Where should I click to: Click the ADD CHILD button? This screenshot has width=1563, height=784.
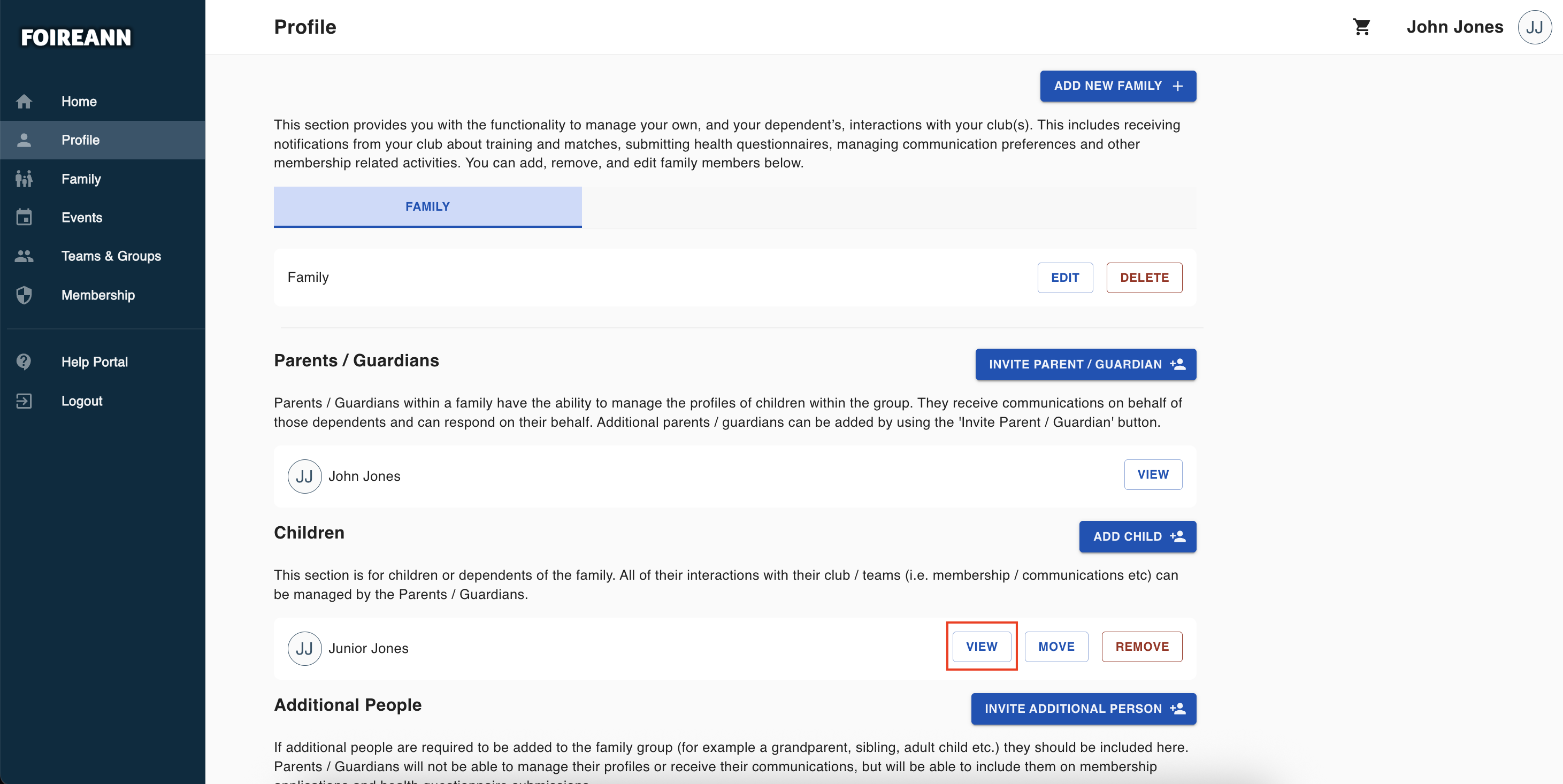click(1138, 537)
